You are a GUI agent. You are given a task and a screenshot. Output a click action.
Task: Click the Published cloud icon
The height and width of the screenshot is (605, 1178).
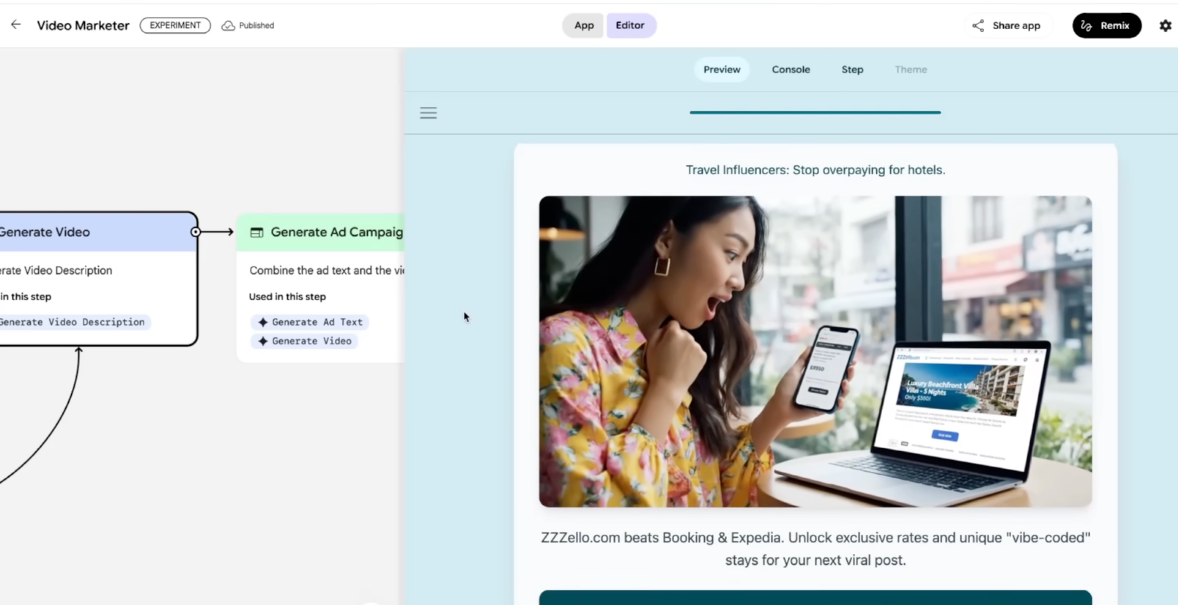click(x=227, y=25)
